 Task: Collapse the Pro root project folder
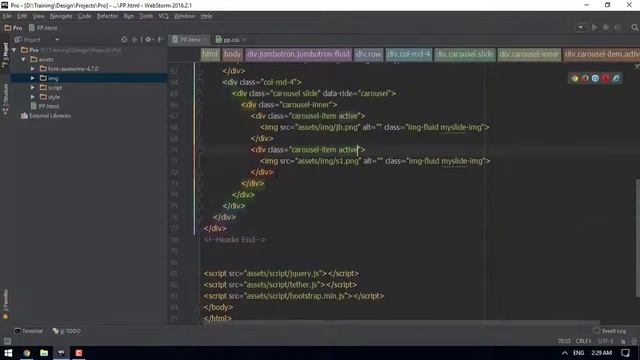pos(14,50)
